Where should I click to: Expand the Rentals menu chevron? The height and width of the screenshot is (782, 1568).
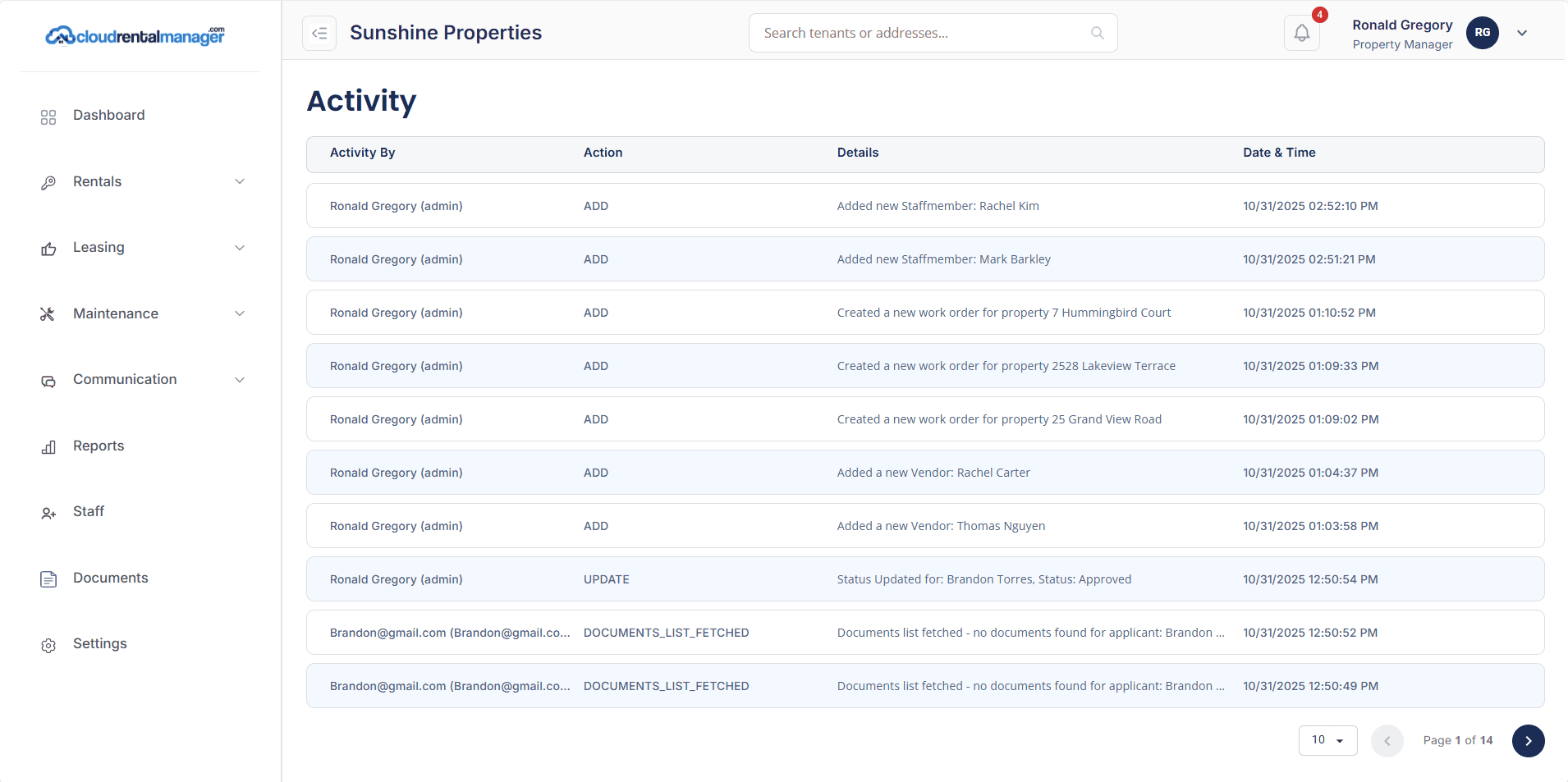(x=240, y=181)
